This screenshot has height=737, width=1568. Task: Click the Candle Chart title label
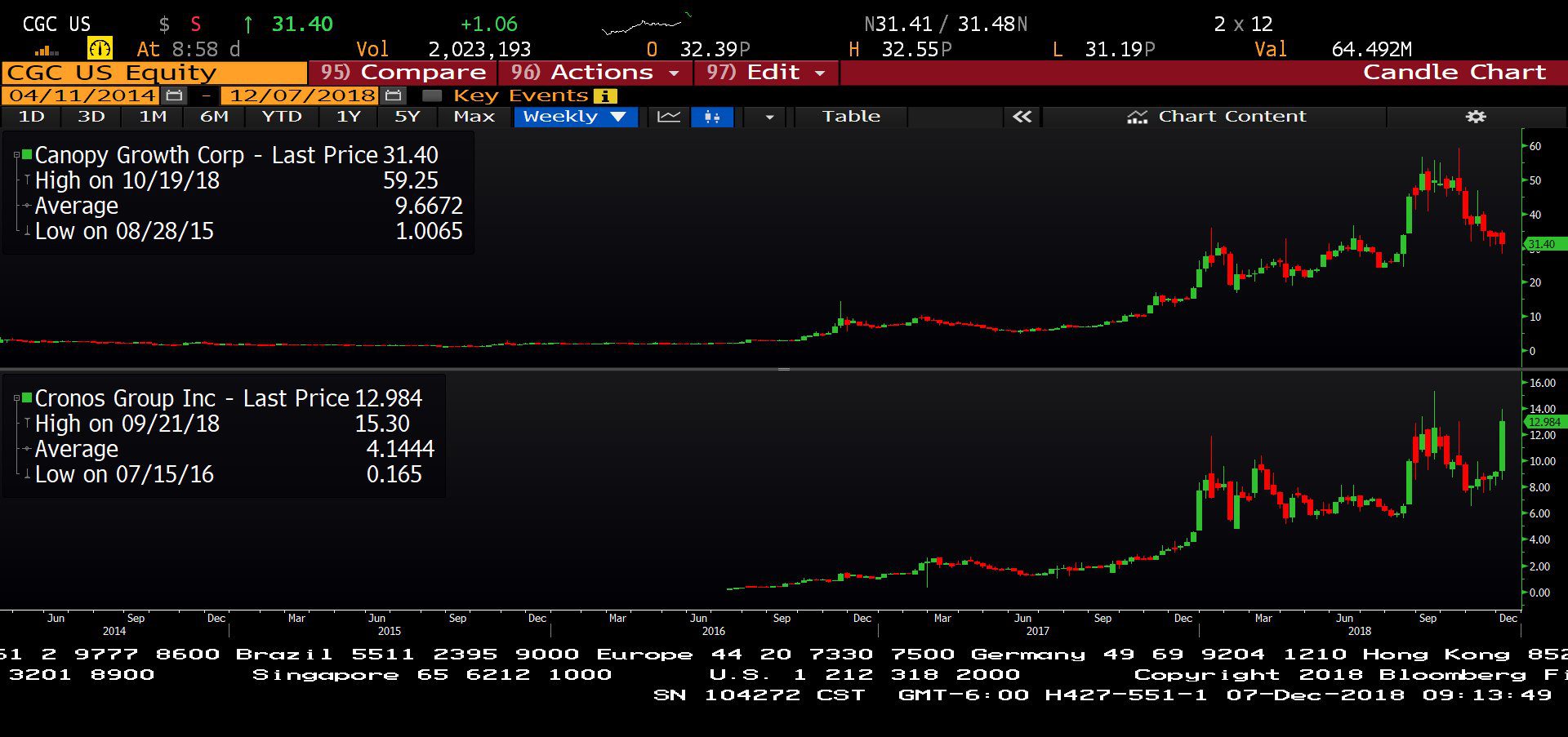coord(1454,72)
